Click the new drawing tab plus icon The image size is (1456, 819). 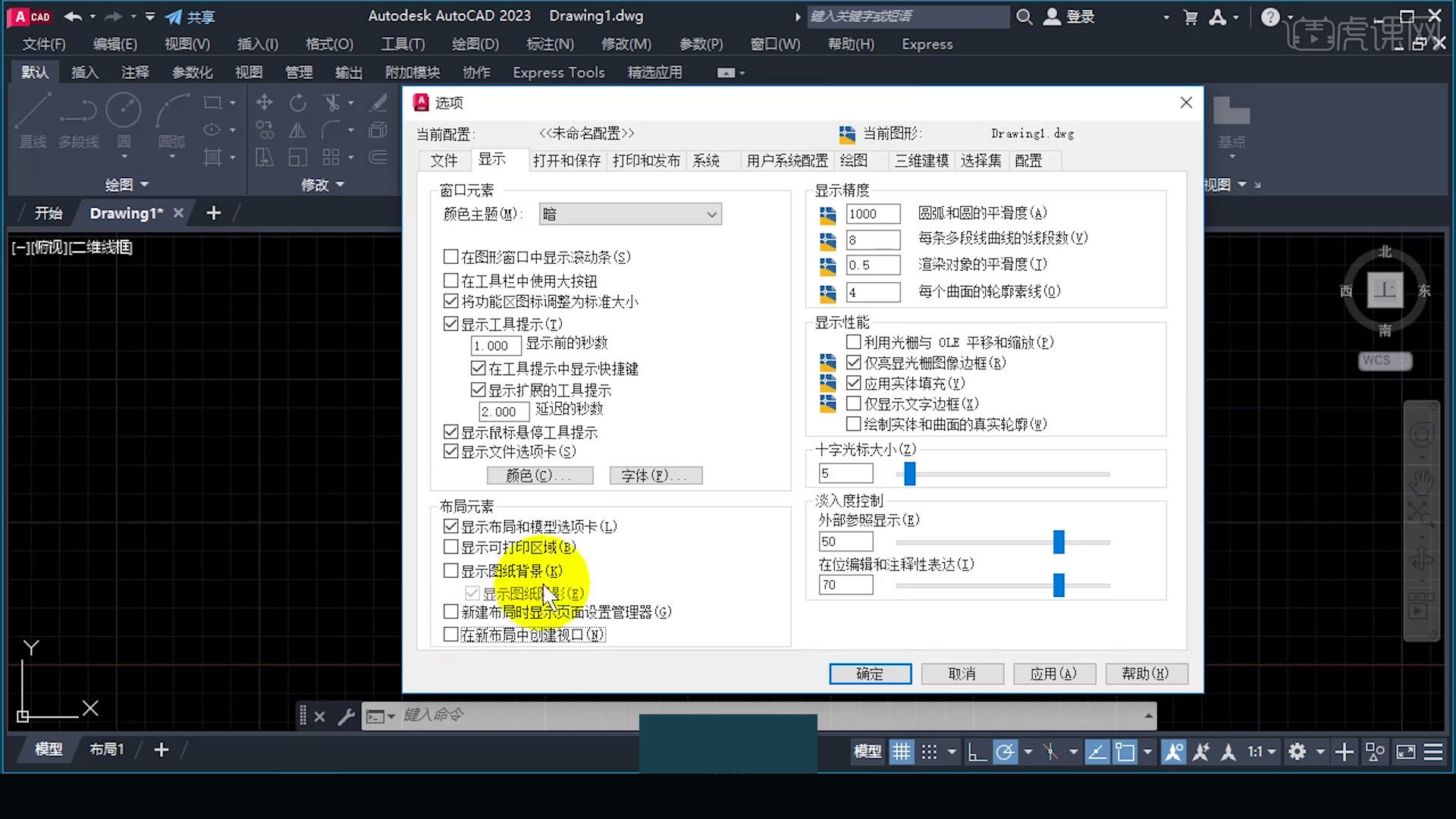coord(214,213)
